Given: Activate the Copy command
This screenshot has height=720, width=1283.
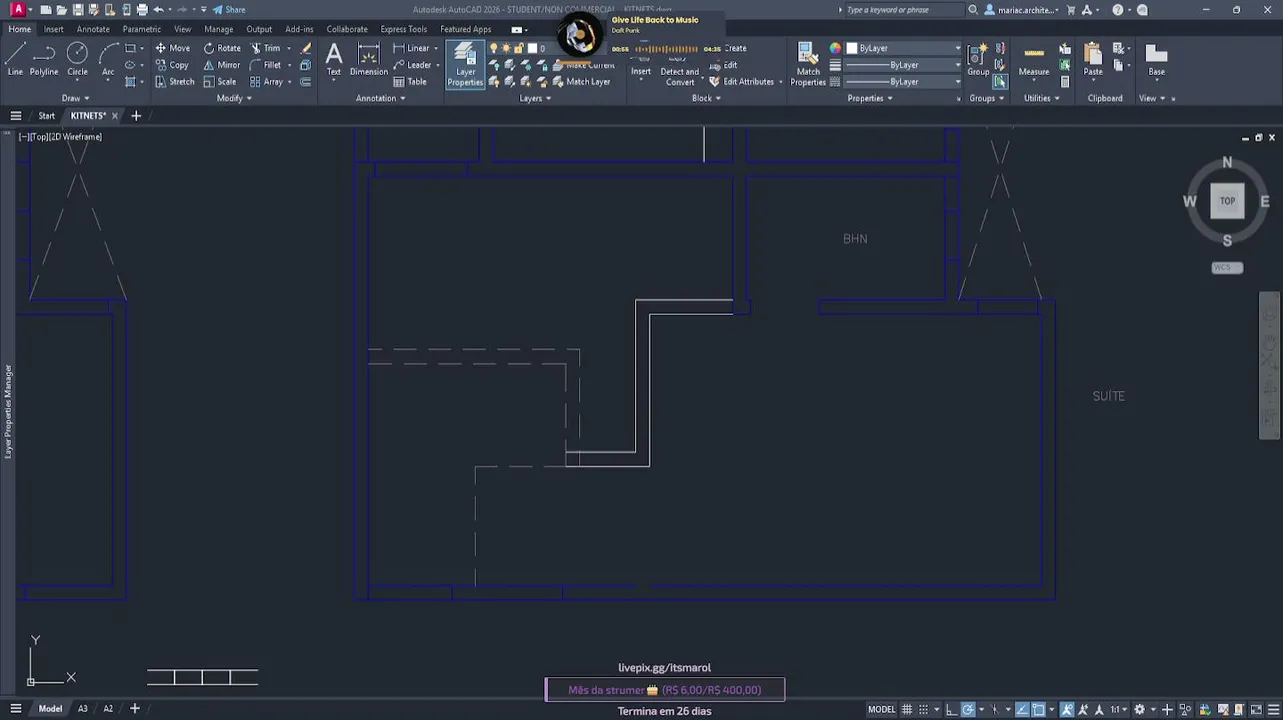Looking at the screenshot, I should pos(172,65).
